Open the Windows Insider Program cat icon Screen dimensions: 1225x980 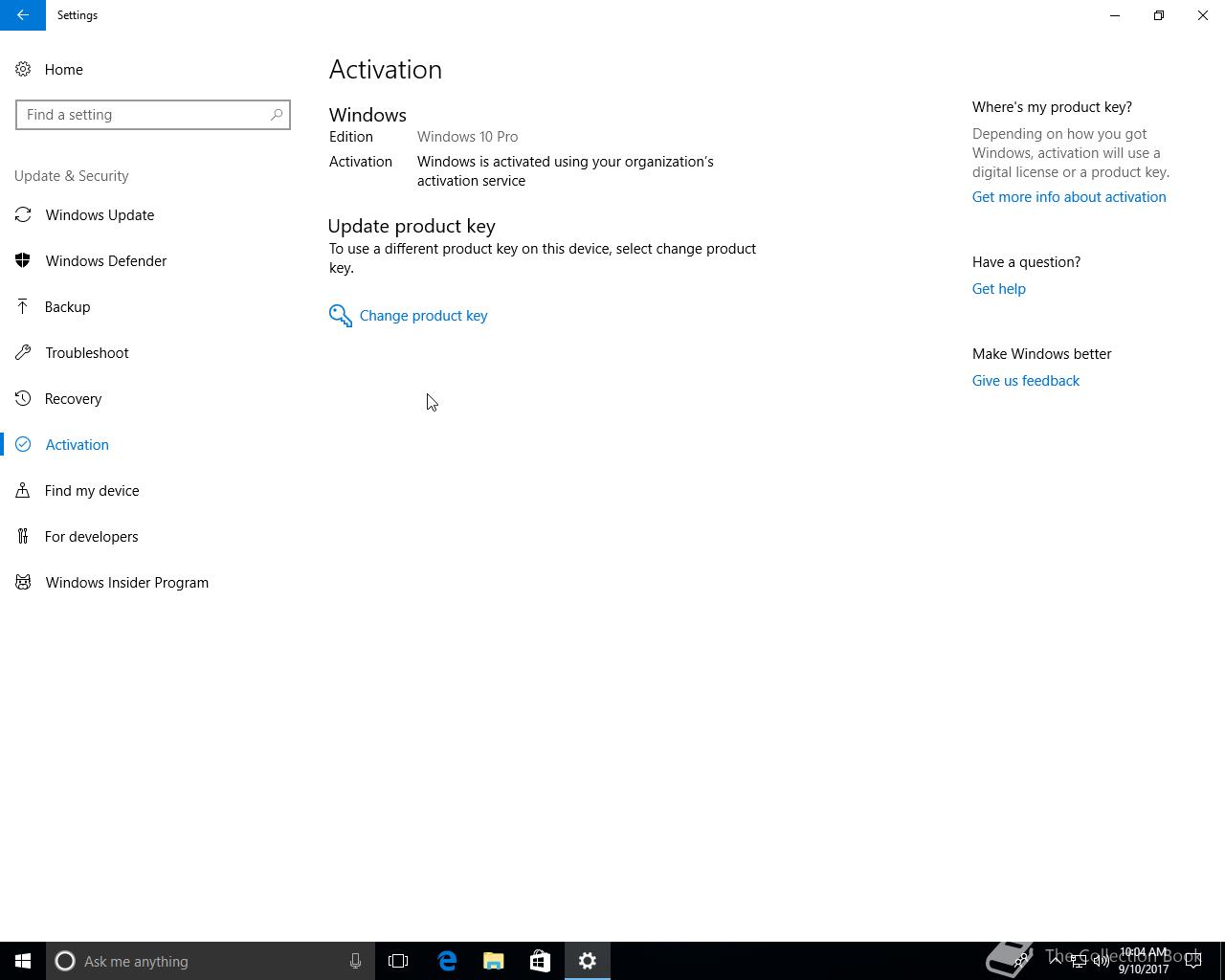[x=23, y=583]
